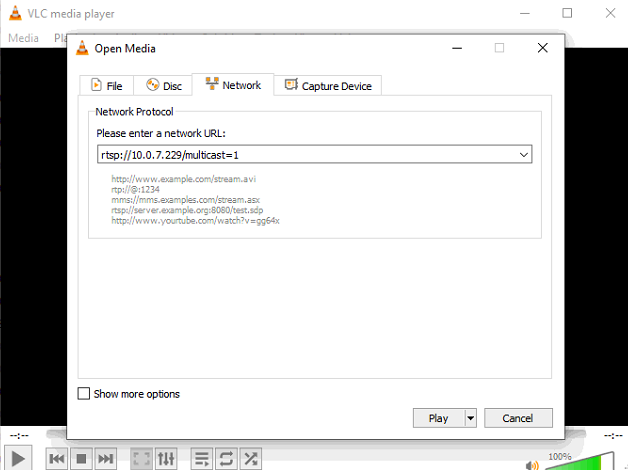Toggle fullscreen video mode icon

(x=142, y=458)
